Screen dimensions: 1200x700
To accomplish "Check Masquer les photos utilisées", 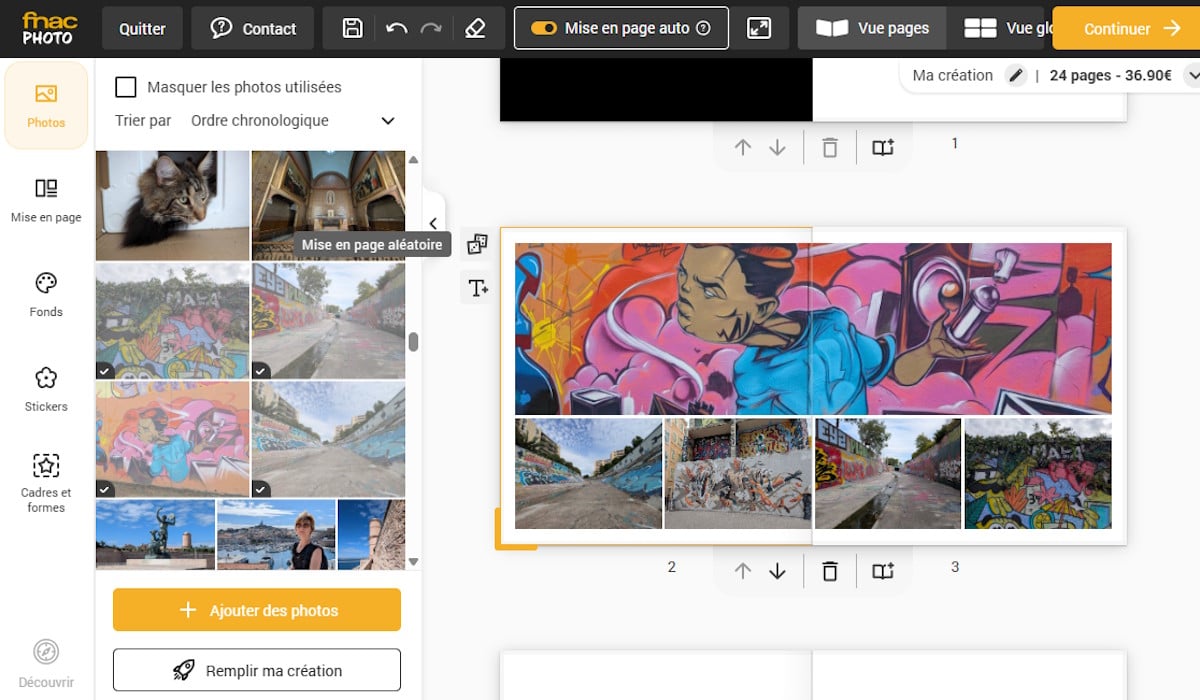I will click(126, 87).
